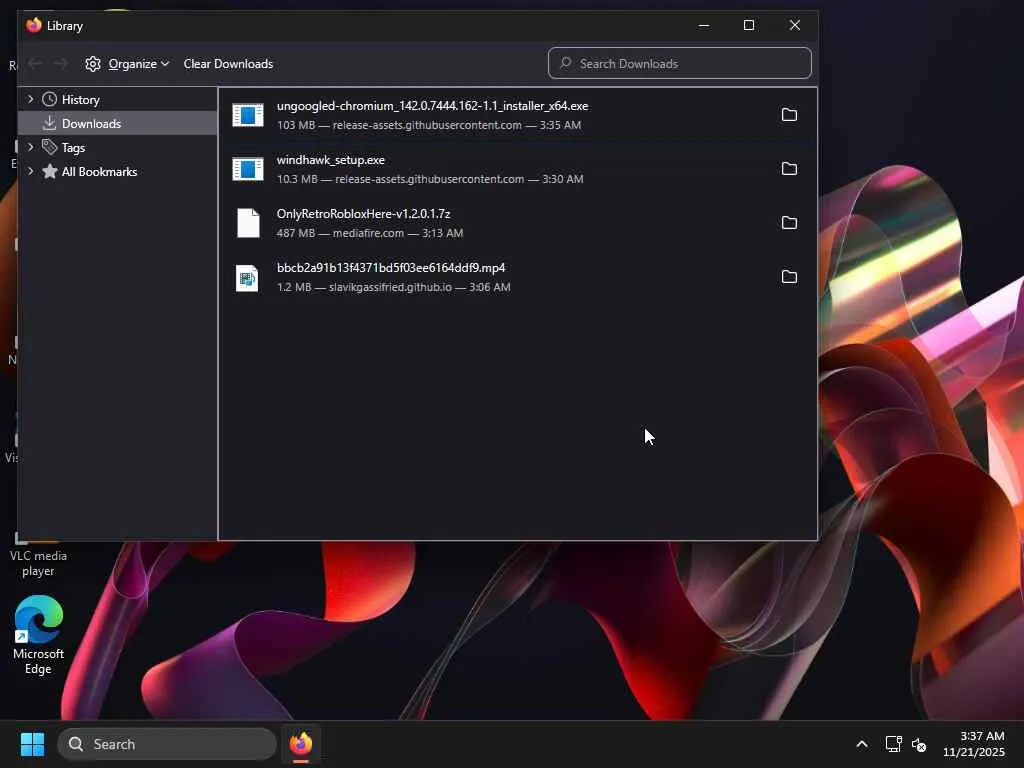Click the network status tray icon
Viewport: 1024px width, 768px height.
click(893, 744)
